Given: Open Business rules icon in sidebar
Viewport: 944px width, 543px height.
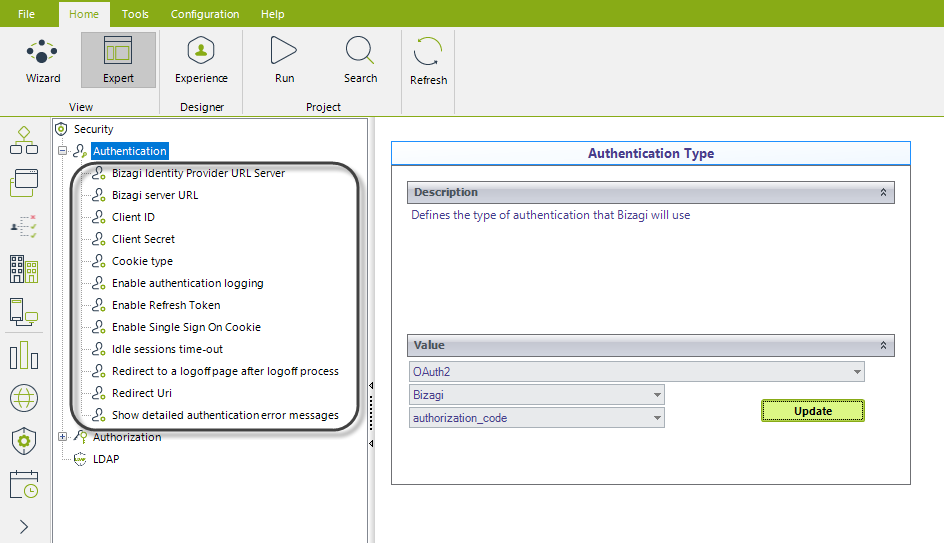Looking at the screenshot, I should [24, 226].
